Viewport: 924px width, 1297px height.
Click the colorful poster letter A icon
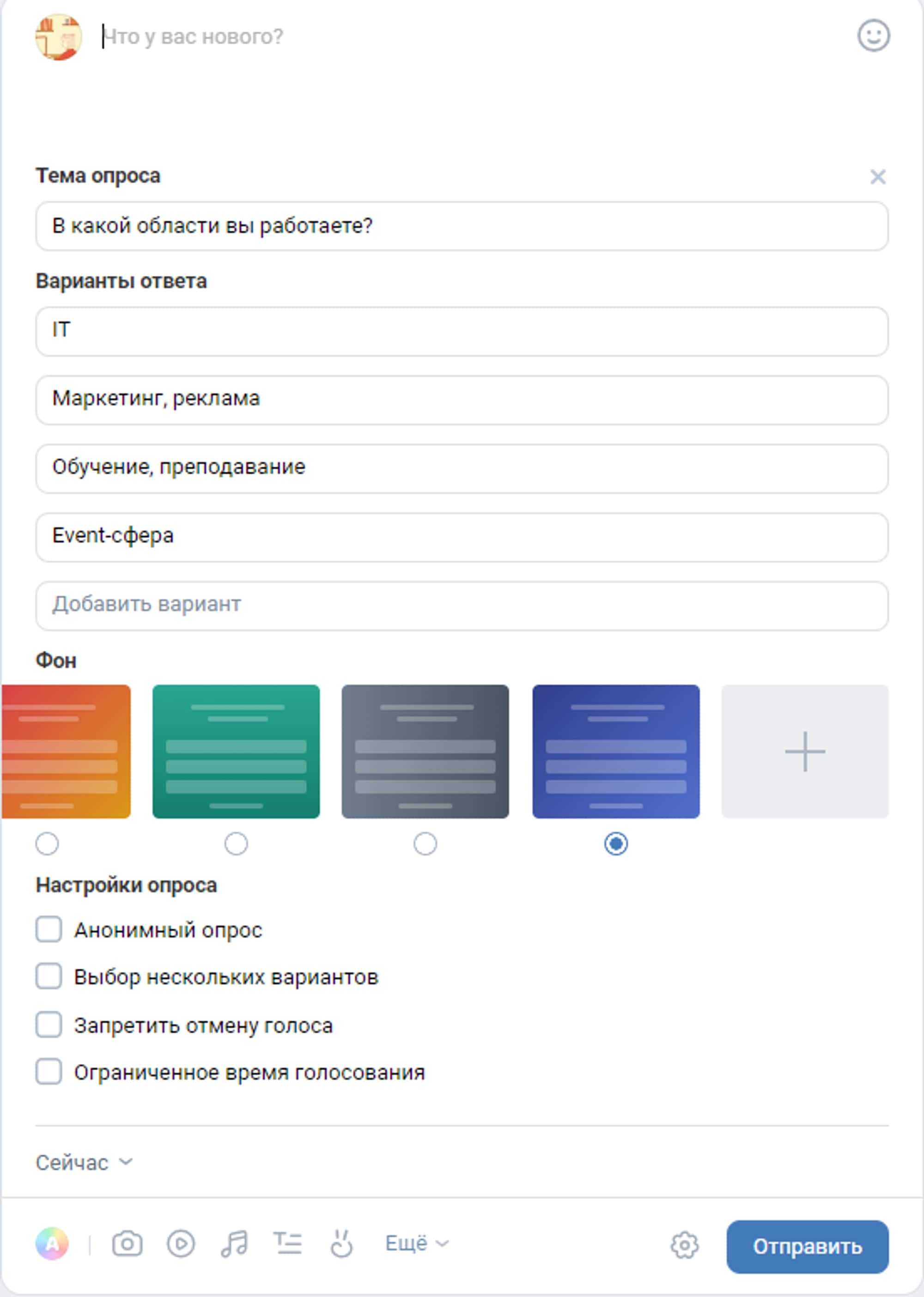coord(52,1243)
